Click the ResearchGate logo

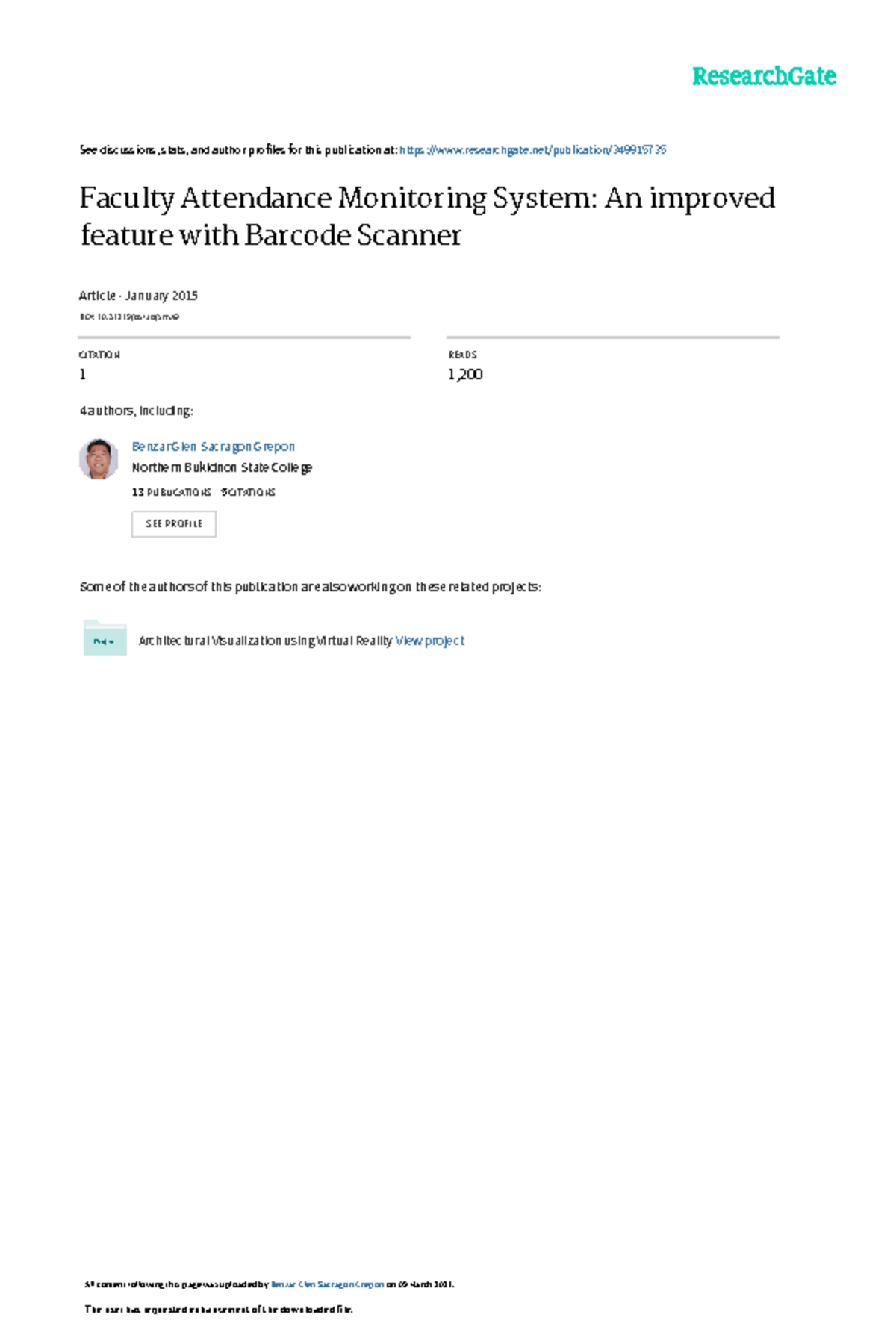[763, 76]
